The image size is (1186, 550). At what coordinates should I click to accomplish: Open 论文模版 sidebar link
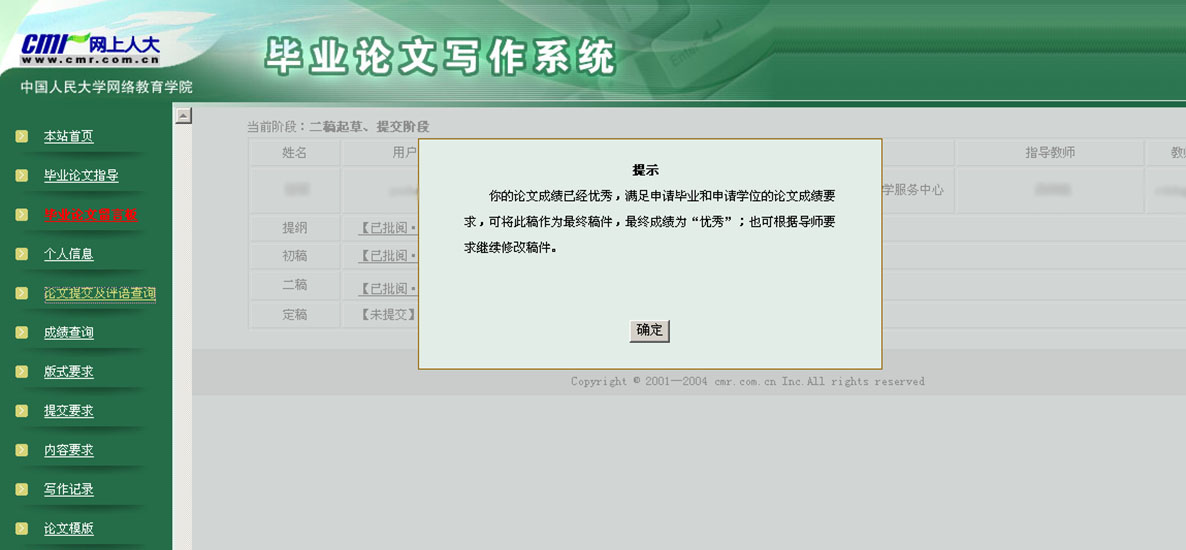pos(69,529)
